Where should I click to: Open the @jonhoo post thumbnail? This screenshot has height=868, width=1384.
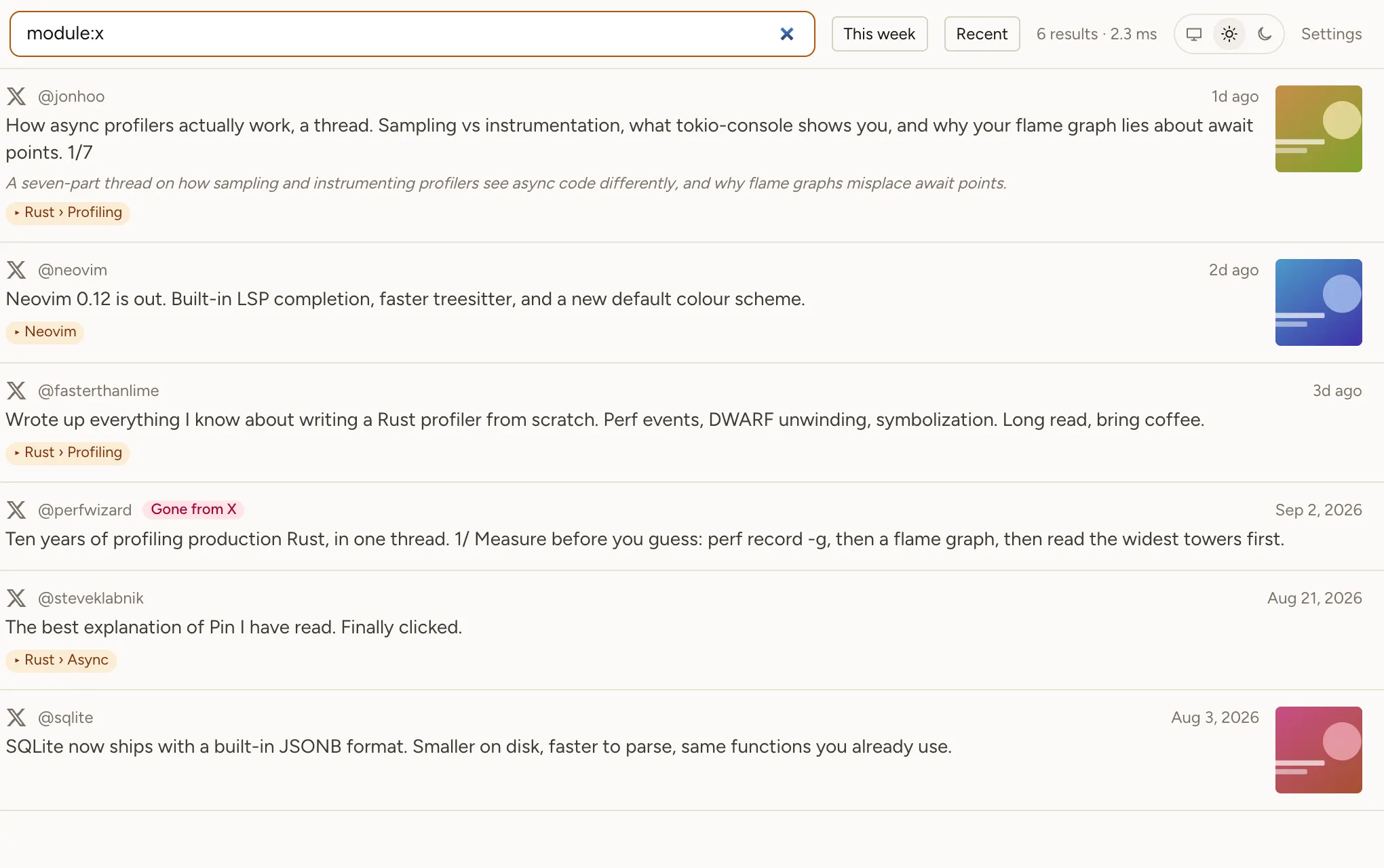coord(1318,129)
